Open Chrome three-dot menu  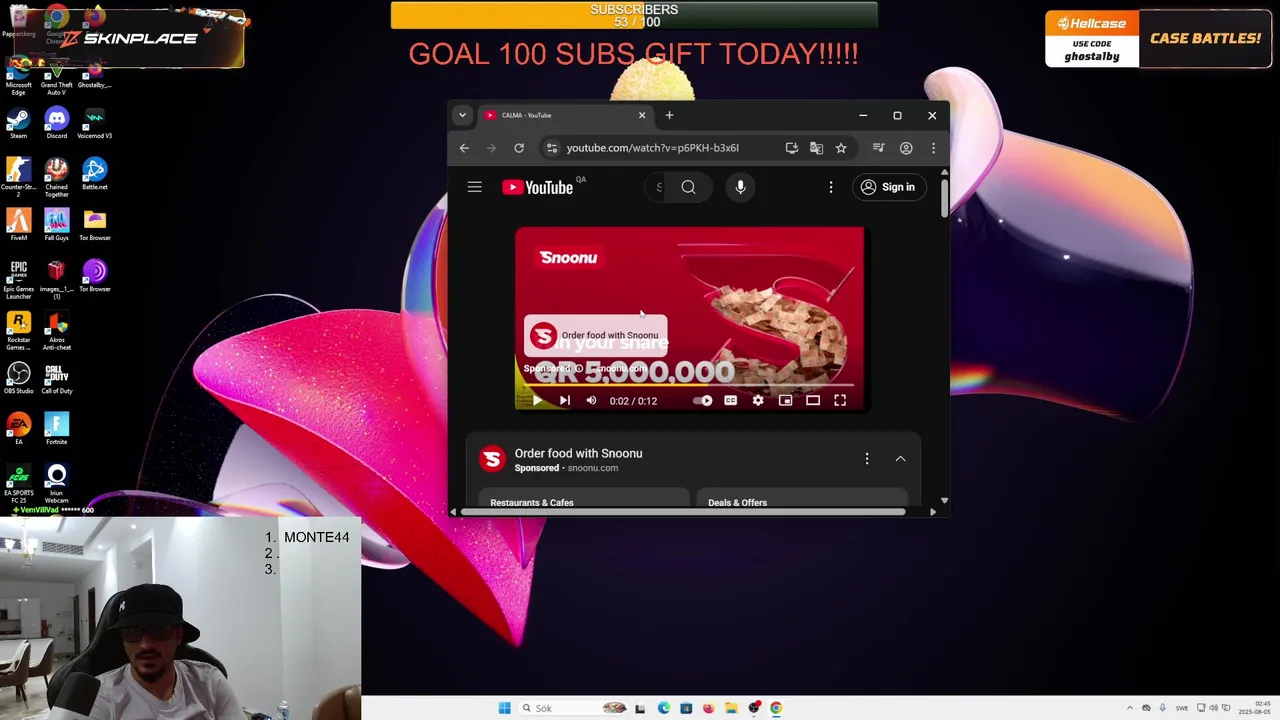point(933,148)
